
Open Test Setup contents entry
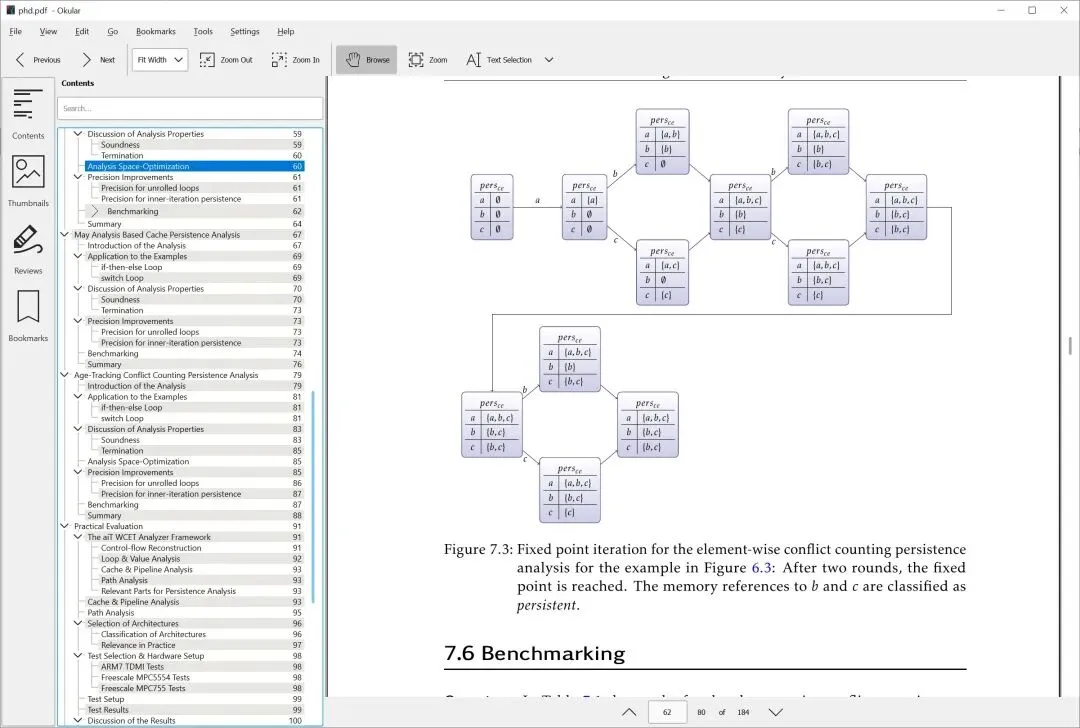tap(194, 699)
